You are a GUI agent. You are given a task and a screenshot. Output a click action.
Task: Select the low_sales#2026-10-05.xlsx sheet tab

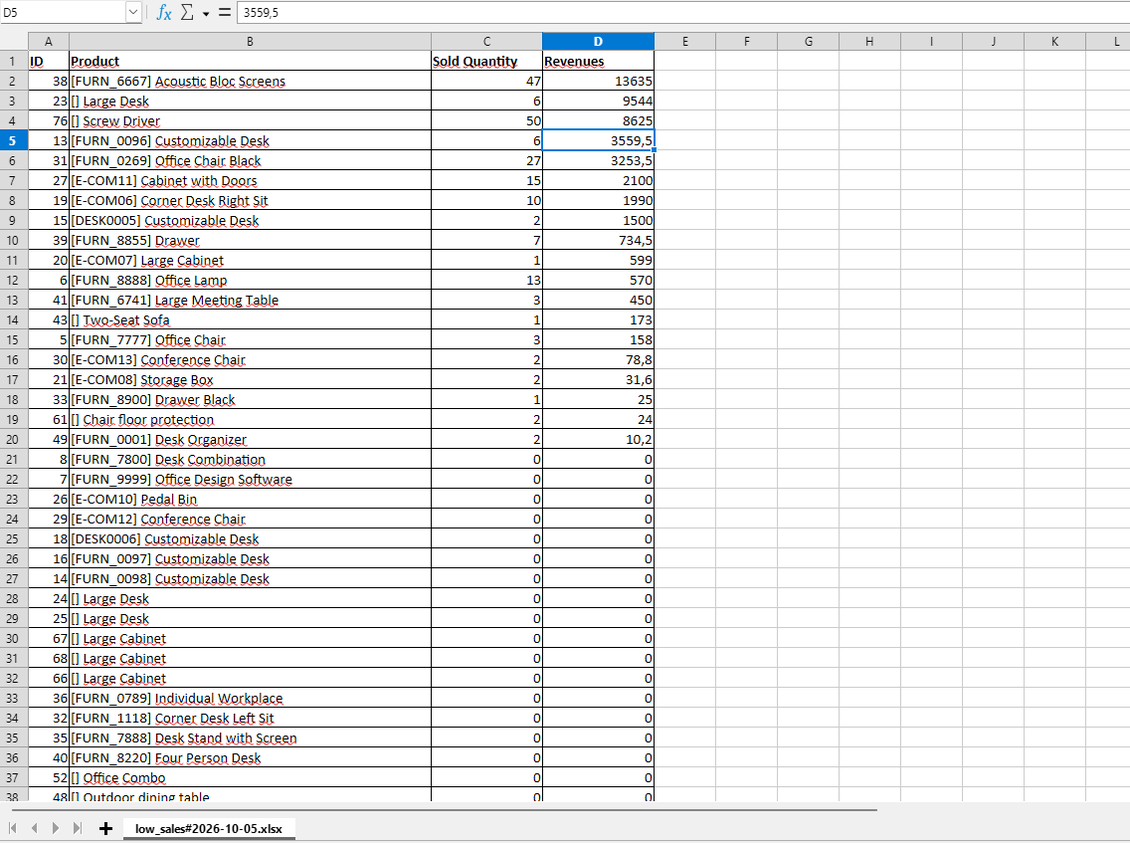coord(208,829)
